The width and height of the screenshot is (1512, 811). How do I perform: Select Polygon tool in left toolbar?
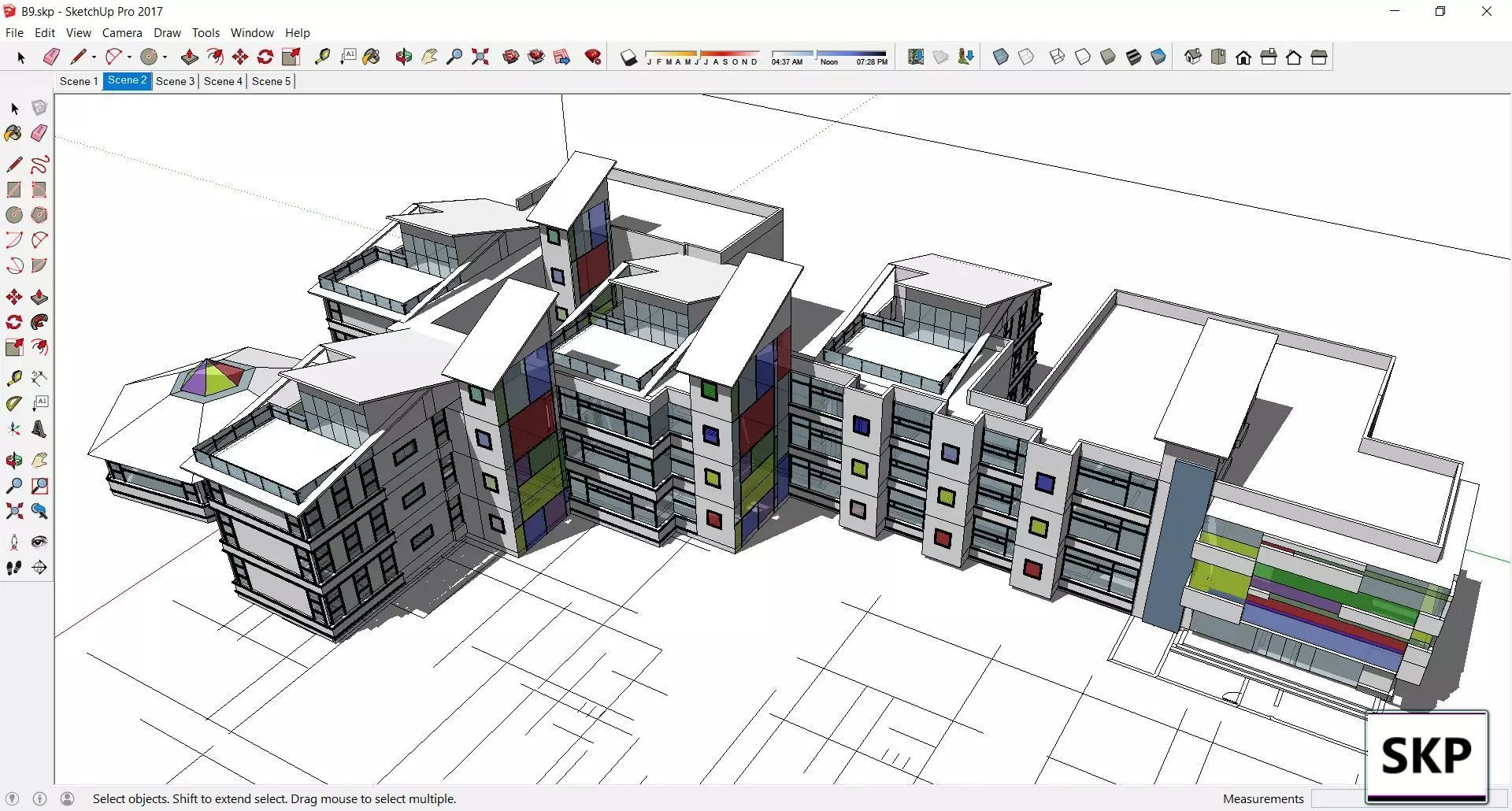click(39, 214)
